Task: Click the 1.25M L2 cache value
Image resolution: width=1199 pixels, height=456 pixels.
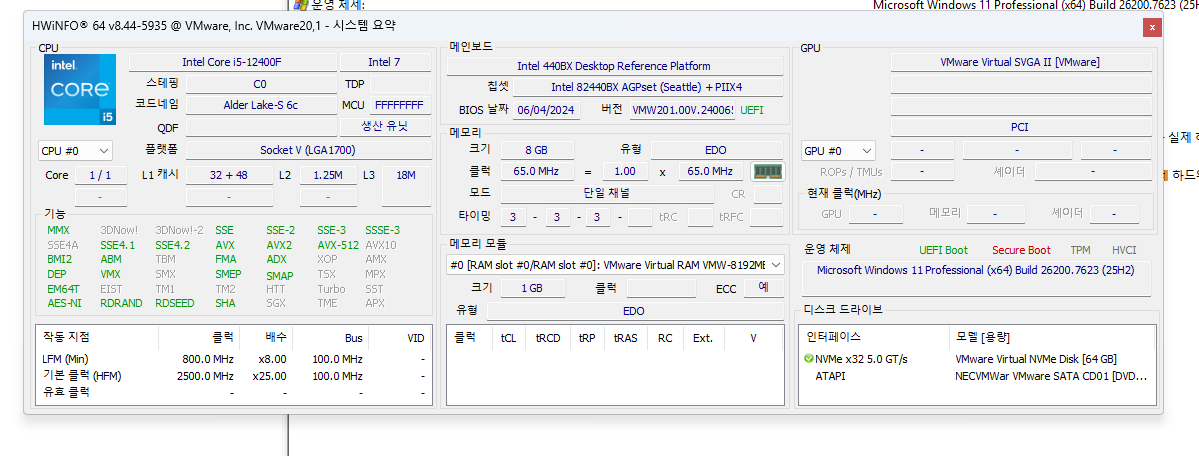Action: (x=328, y=175)
